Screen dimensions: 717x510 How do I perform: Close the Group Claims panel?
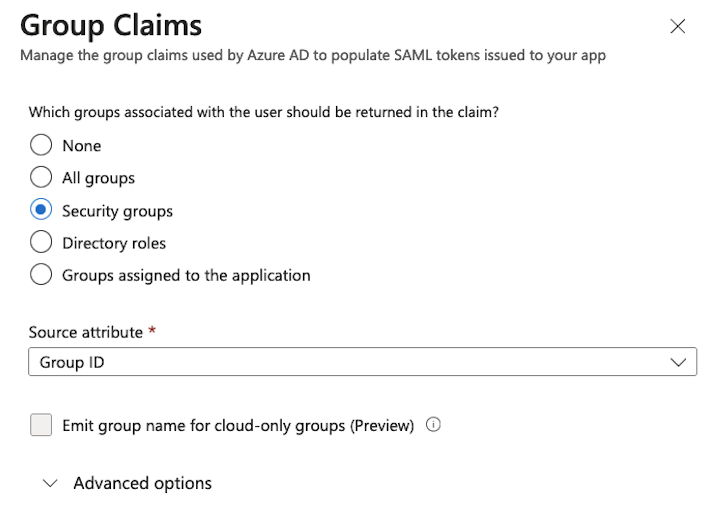point(678,27)
